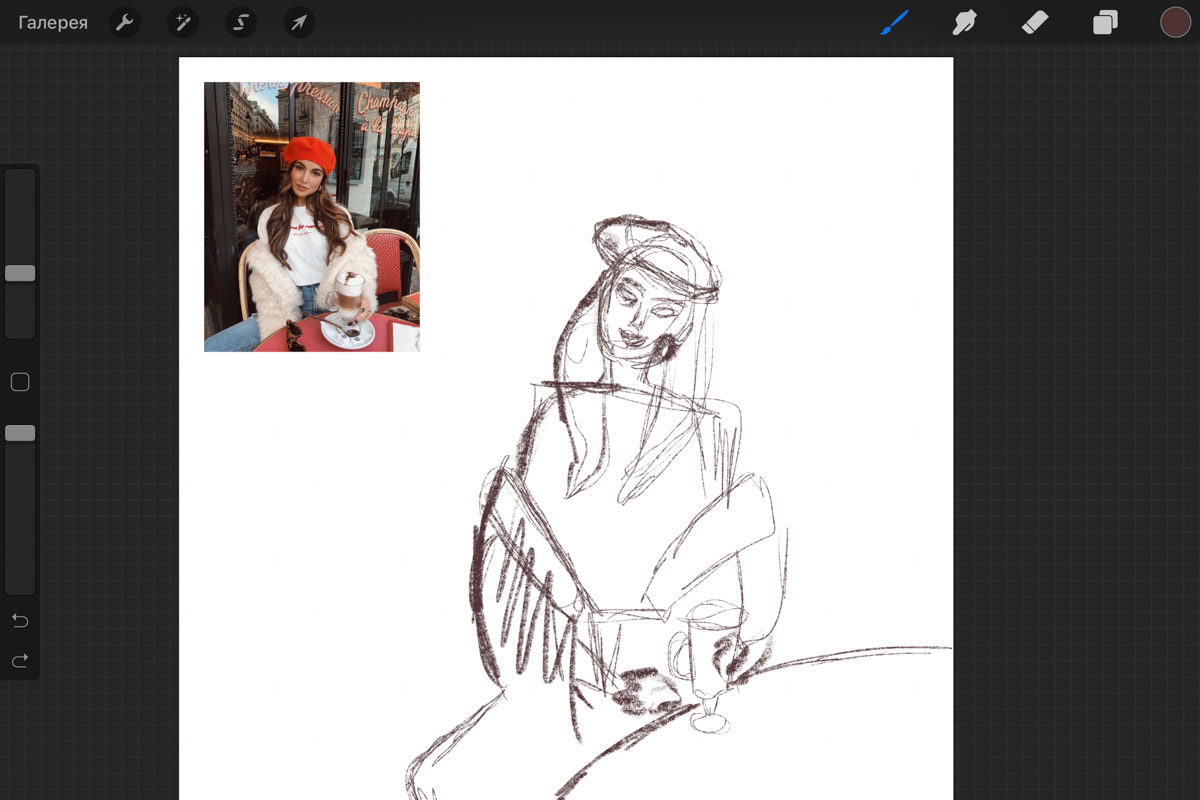Tap the square Modify button in sidebar
This screenshot has height=800, width=1200.
(x=20, y=382)
